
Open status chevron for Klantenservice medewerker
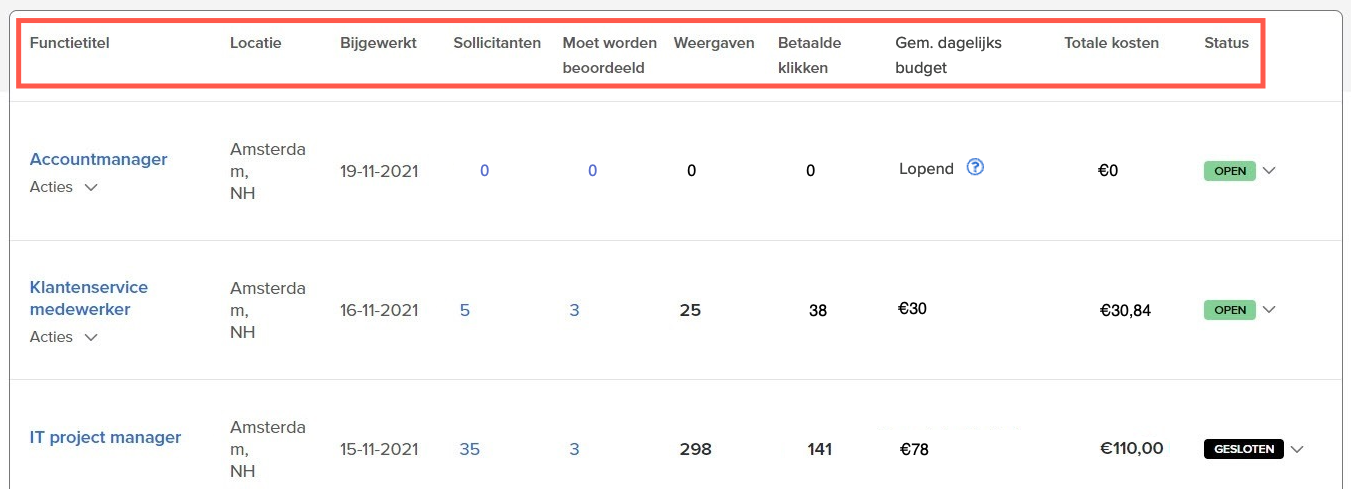point(1269,310)
